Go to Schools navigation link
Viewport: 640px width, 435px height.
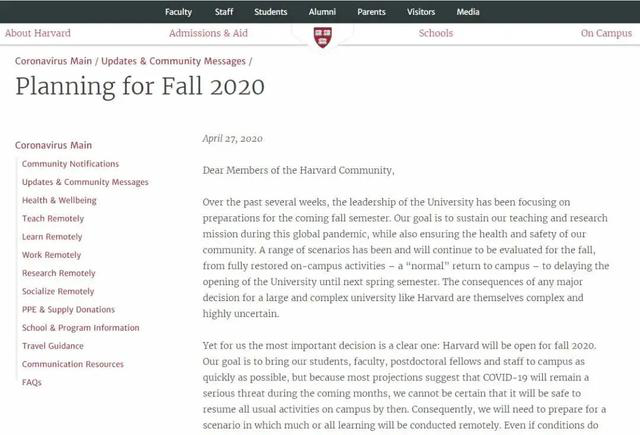point(436,33)
